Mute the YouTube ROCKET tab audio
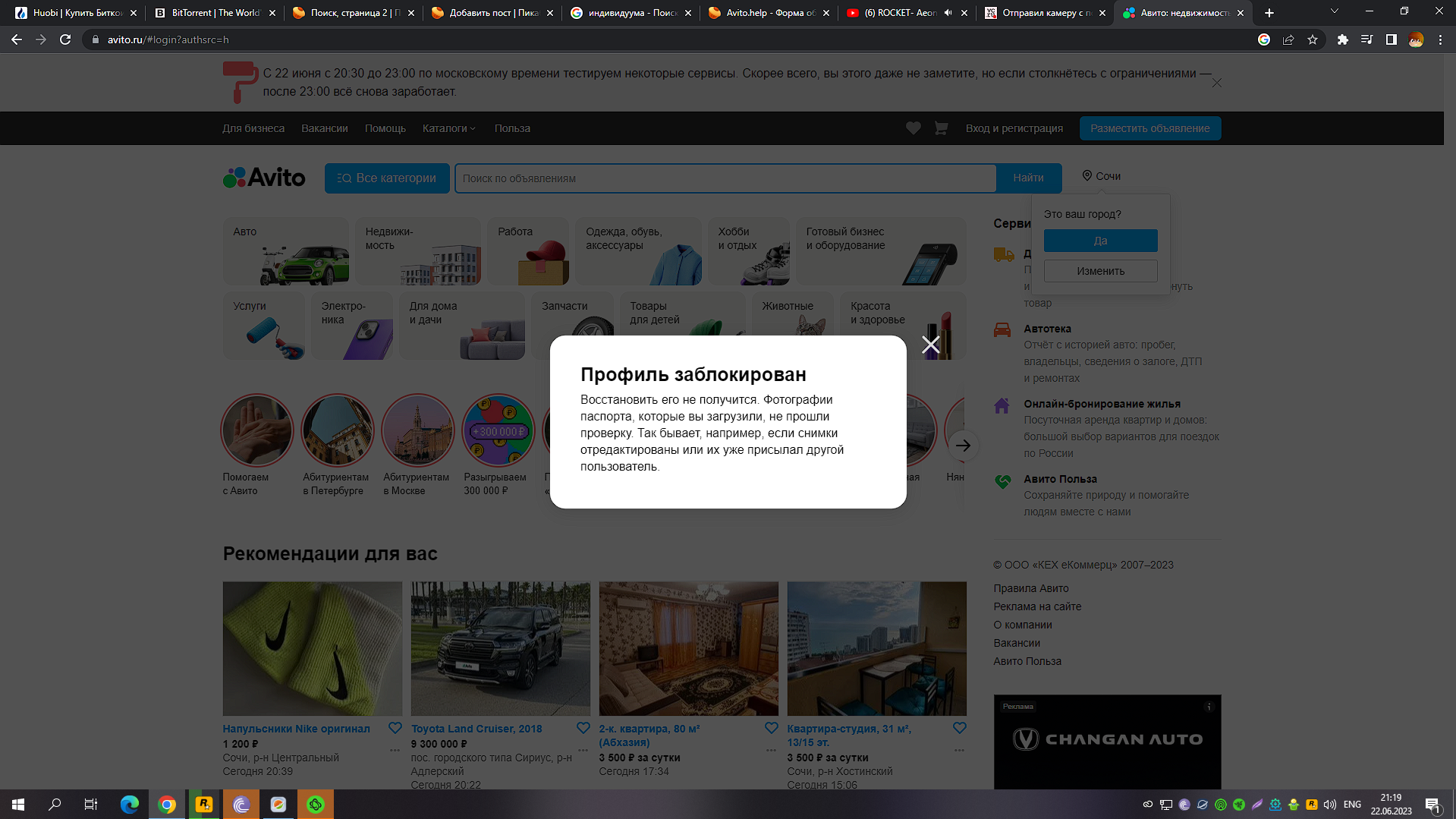 click(948, 13)
